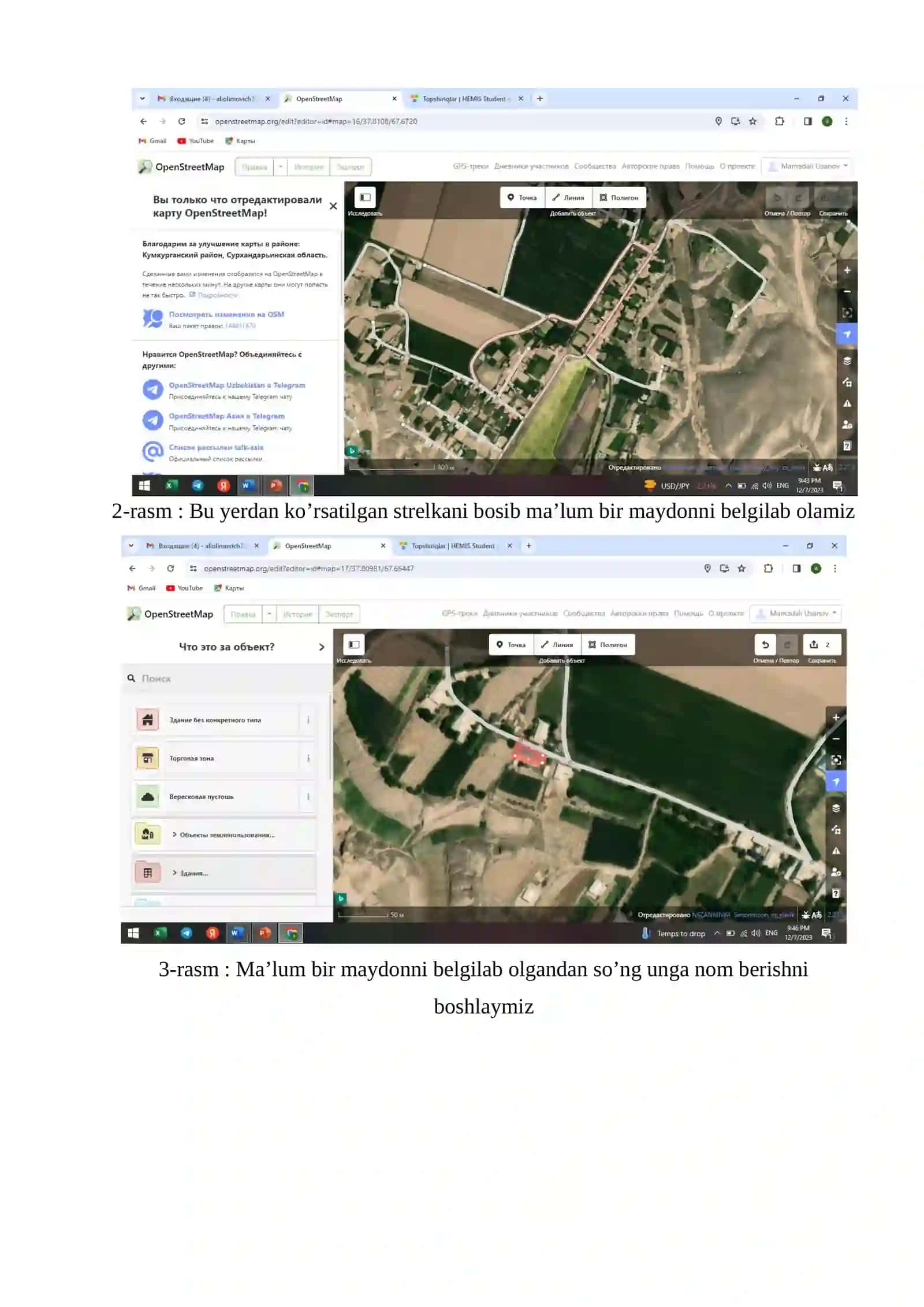Click the redo arrow in 3-rasm screenshot
This screenshot has height=1307, width=924.
coord(787,644)
